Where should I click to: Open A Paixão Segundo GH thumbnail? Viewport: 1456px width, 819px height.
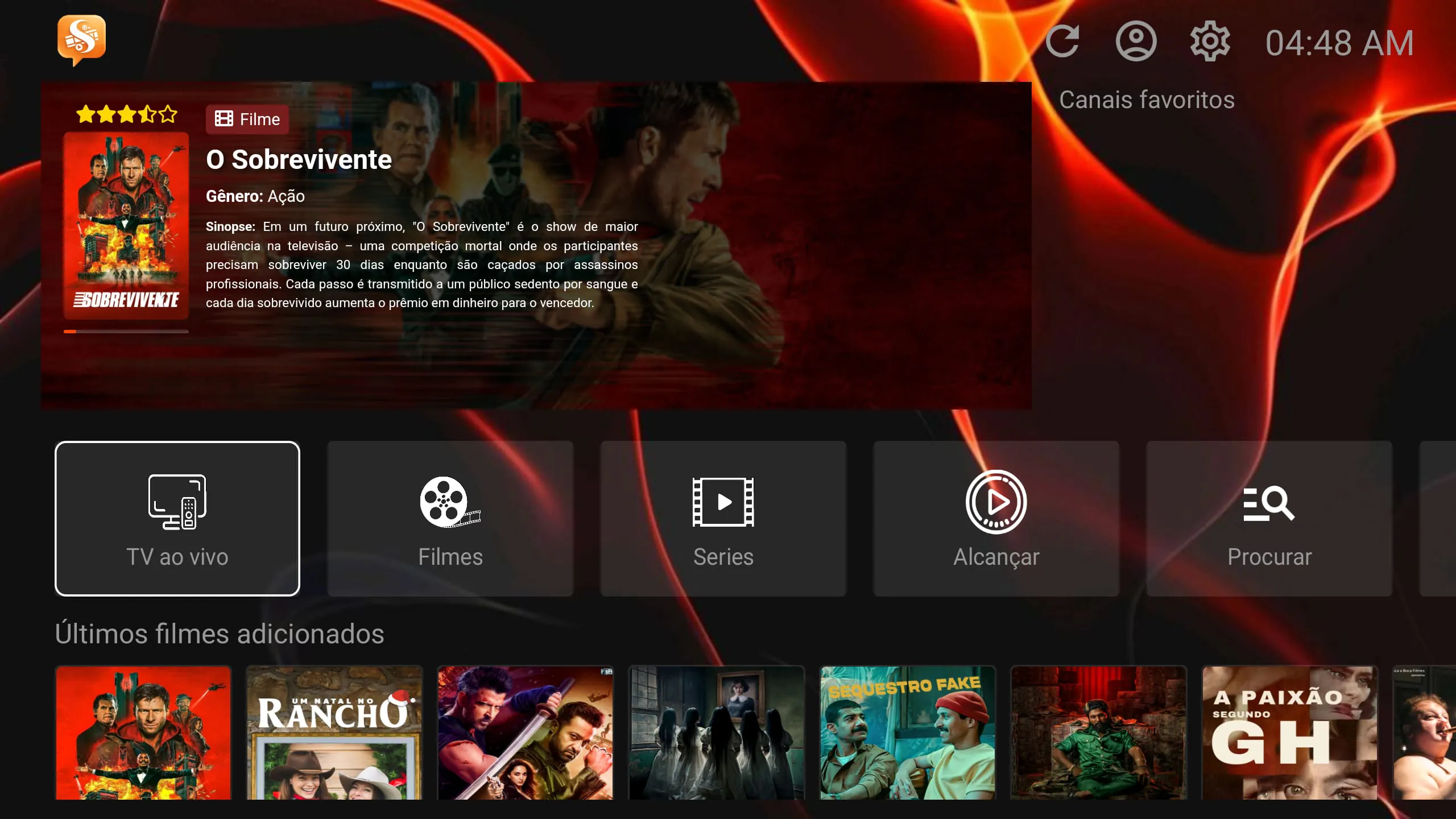pyautogui.click(x=1289, y=733)
